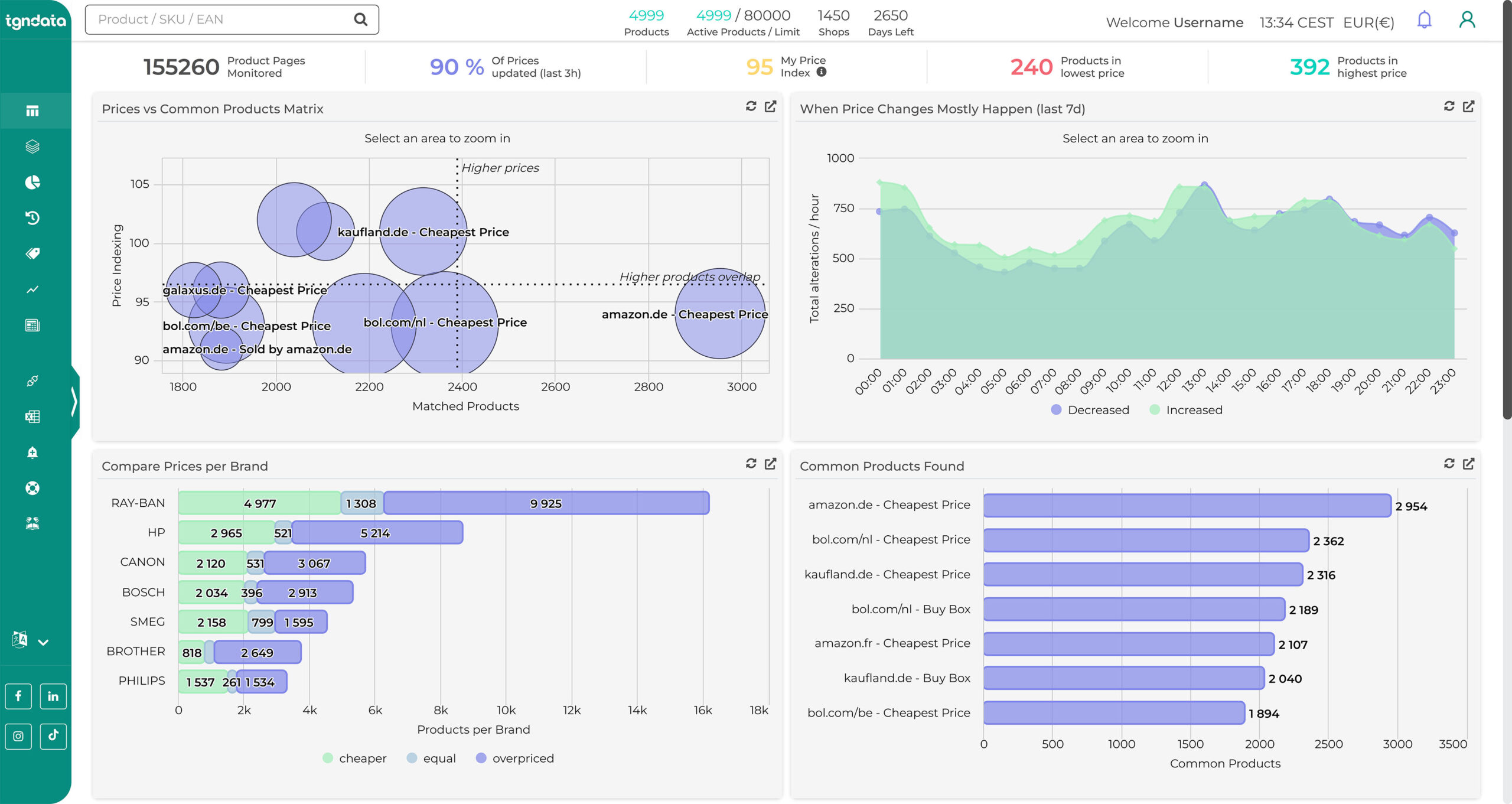Open When Price Changes chart in new view

click(1468, 106)
